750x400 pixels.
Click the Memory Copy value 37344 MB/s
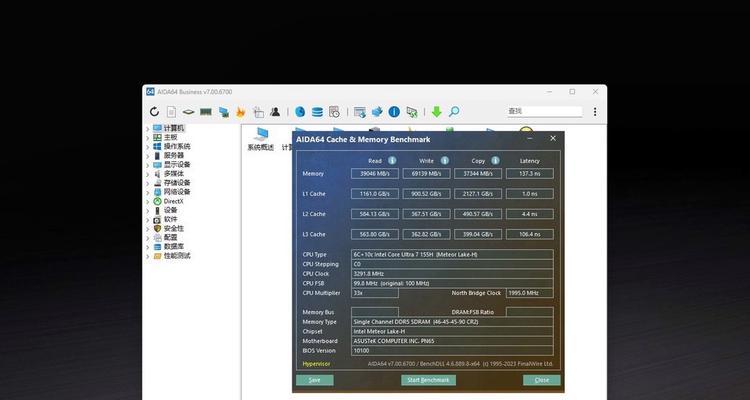point(478,174)
